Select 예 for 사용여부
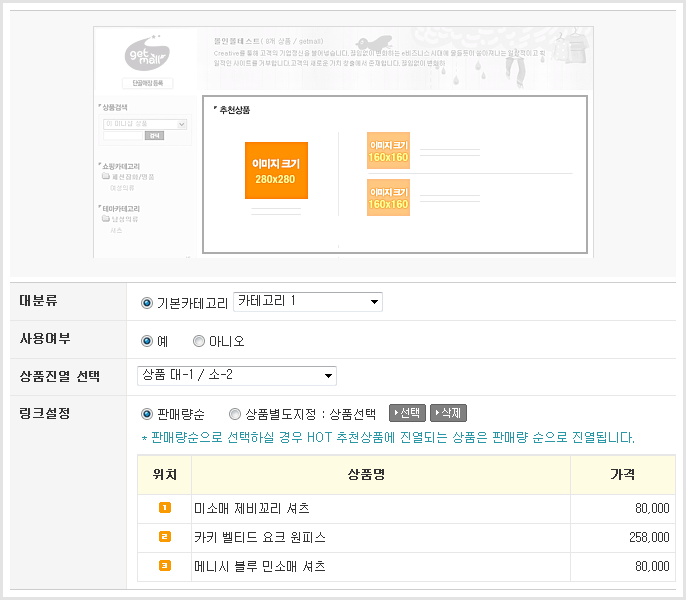Screen dimensions: 686x600 147,341
